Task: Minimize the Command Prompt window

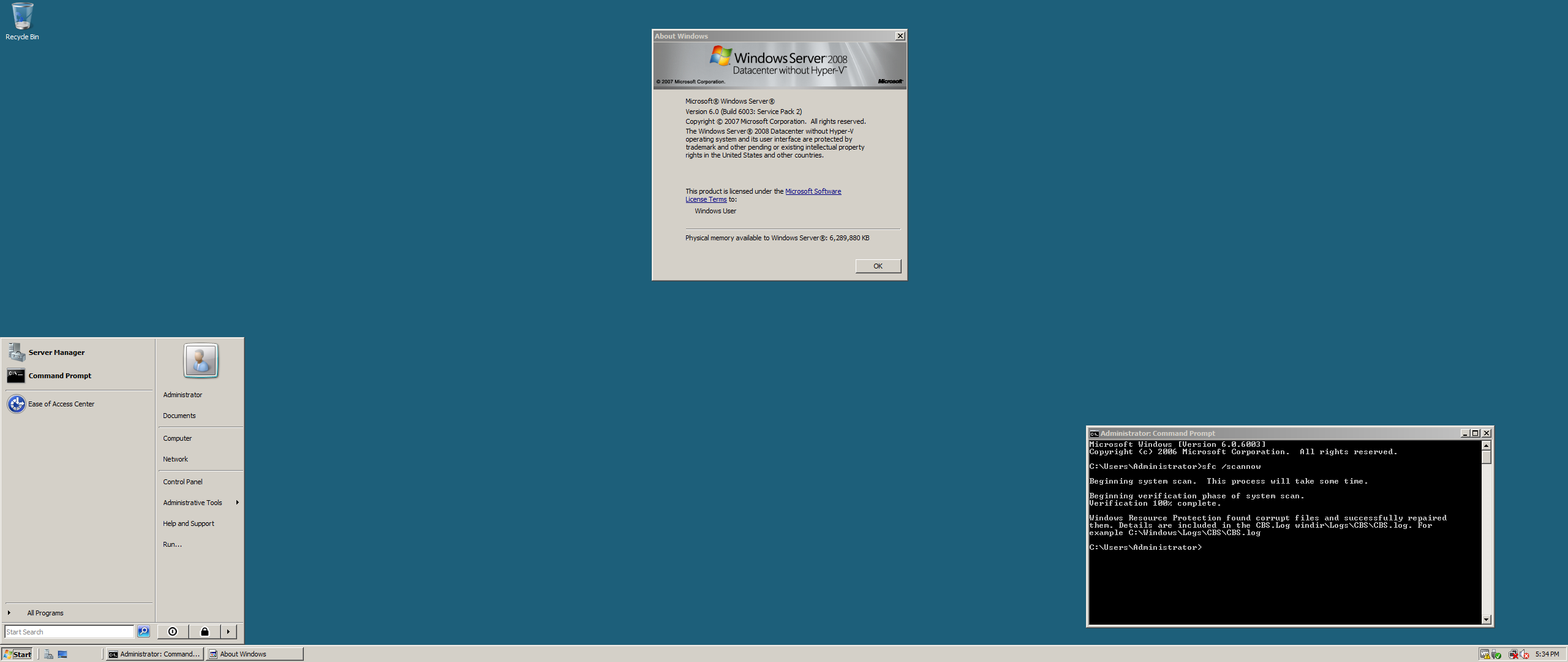Action: (1465, 433)
